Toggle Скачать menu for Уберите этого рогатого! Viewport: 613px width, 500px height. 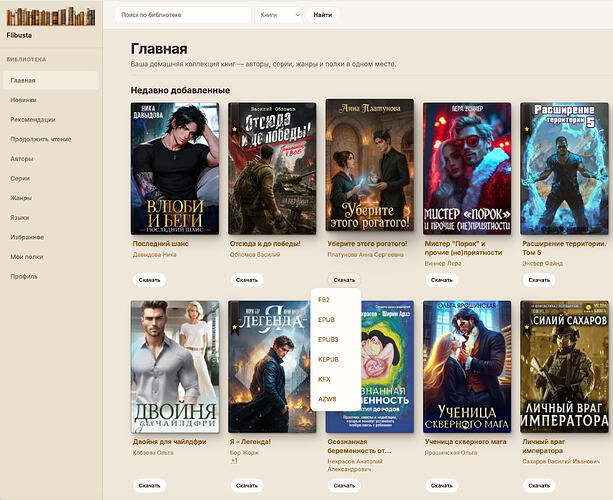344,280
